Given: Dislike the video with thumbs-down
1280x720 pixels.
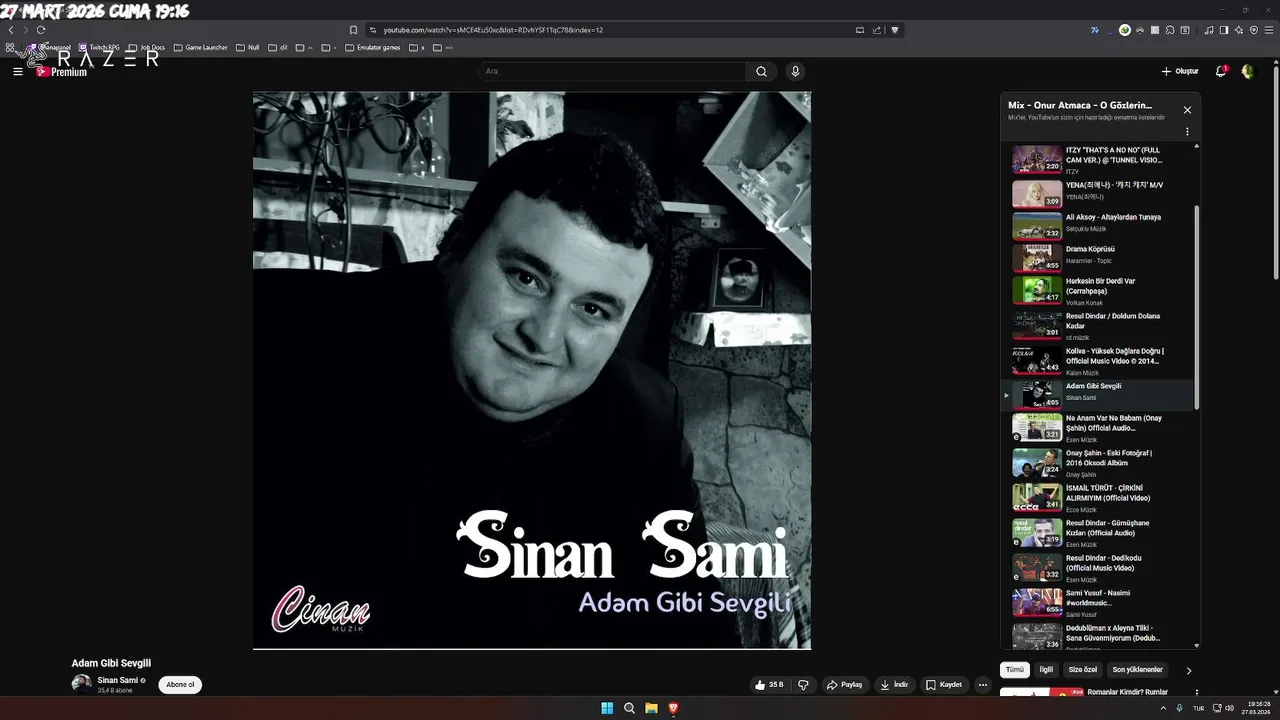Looking at the screenshot, I should tap(802, 685).
